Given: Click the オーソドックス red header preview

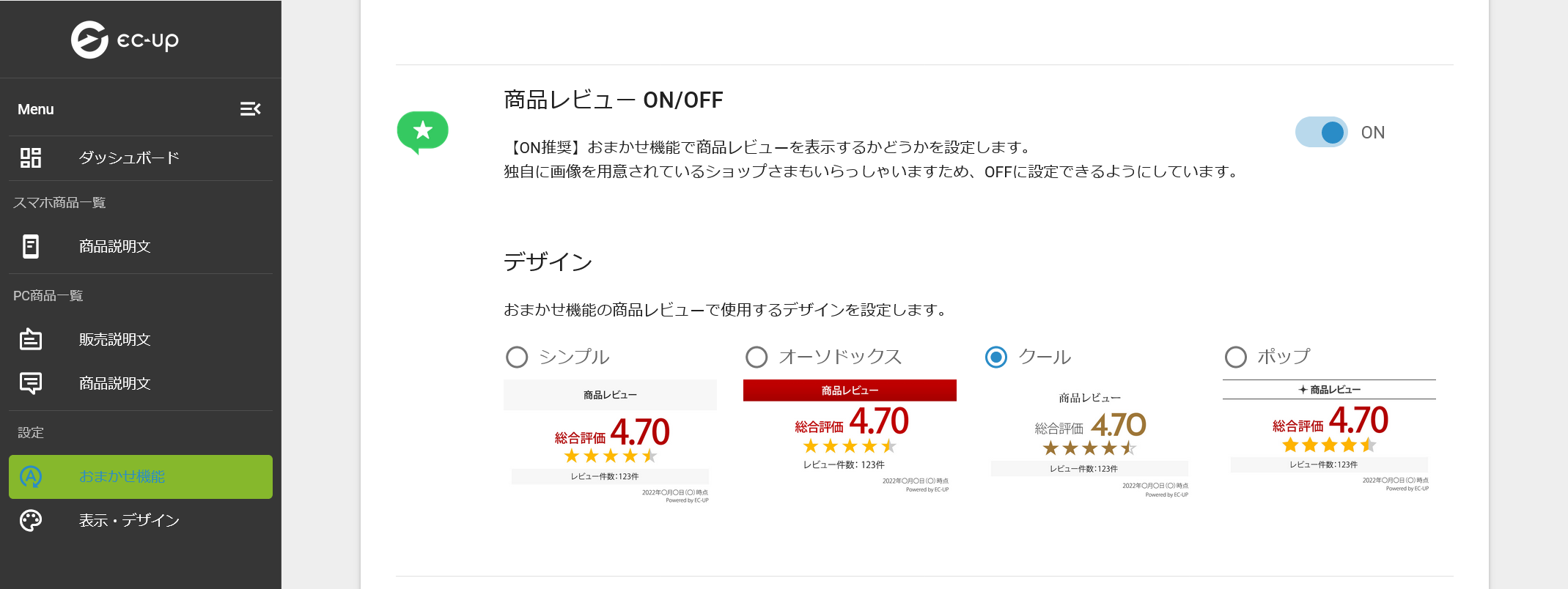Looking at the screenshot, I should click(850, 390).
